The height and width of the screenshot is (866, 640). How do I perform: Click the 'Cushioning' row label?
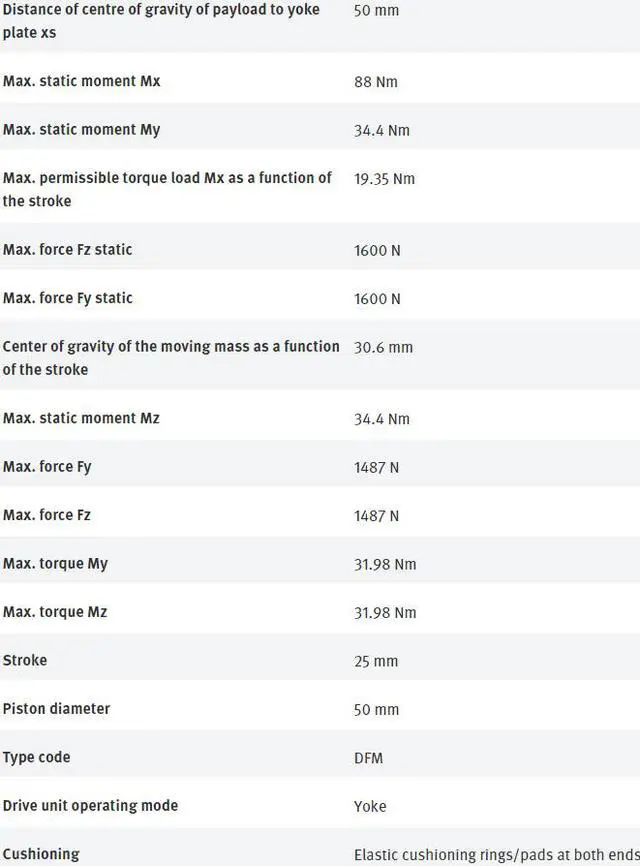click(x=41, y=854)
